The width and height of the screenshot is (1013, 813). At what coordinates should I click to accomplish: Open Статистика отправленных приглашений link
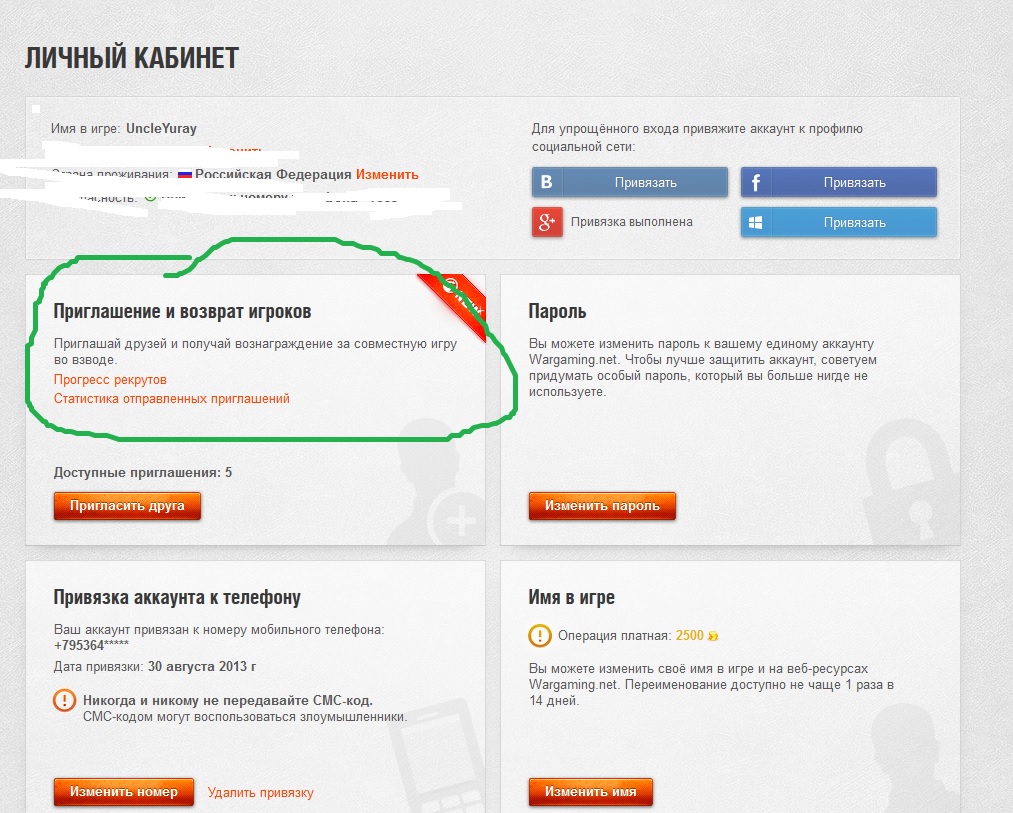[171, 399]
